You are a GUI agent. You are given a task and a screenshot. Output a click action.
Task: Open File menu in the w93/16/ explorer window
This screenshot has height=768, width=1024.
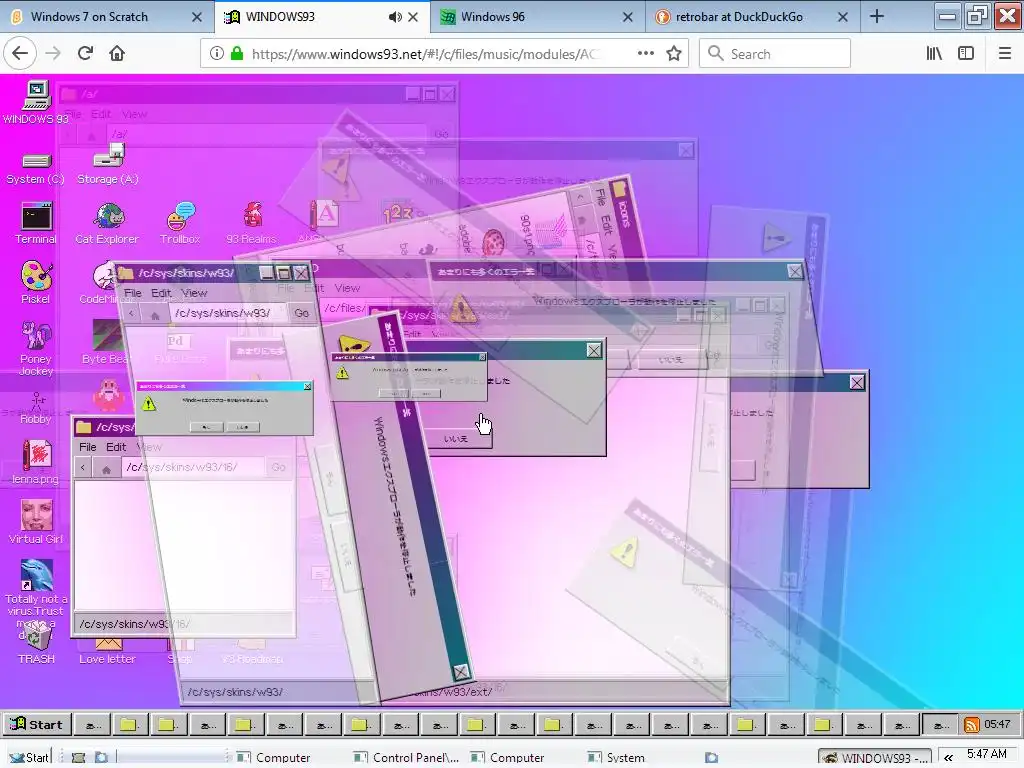tap(88, 447)
